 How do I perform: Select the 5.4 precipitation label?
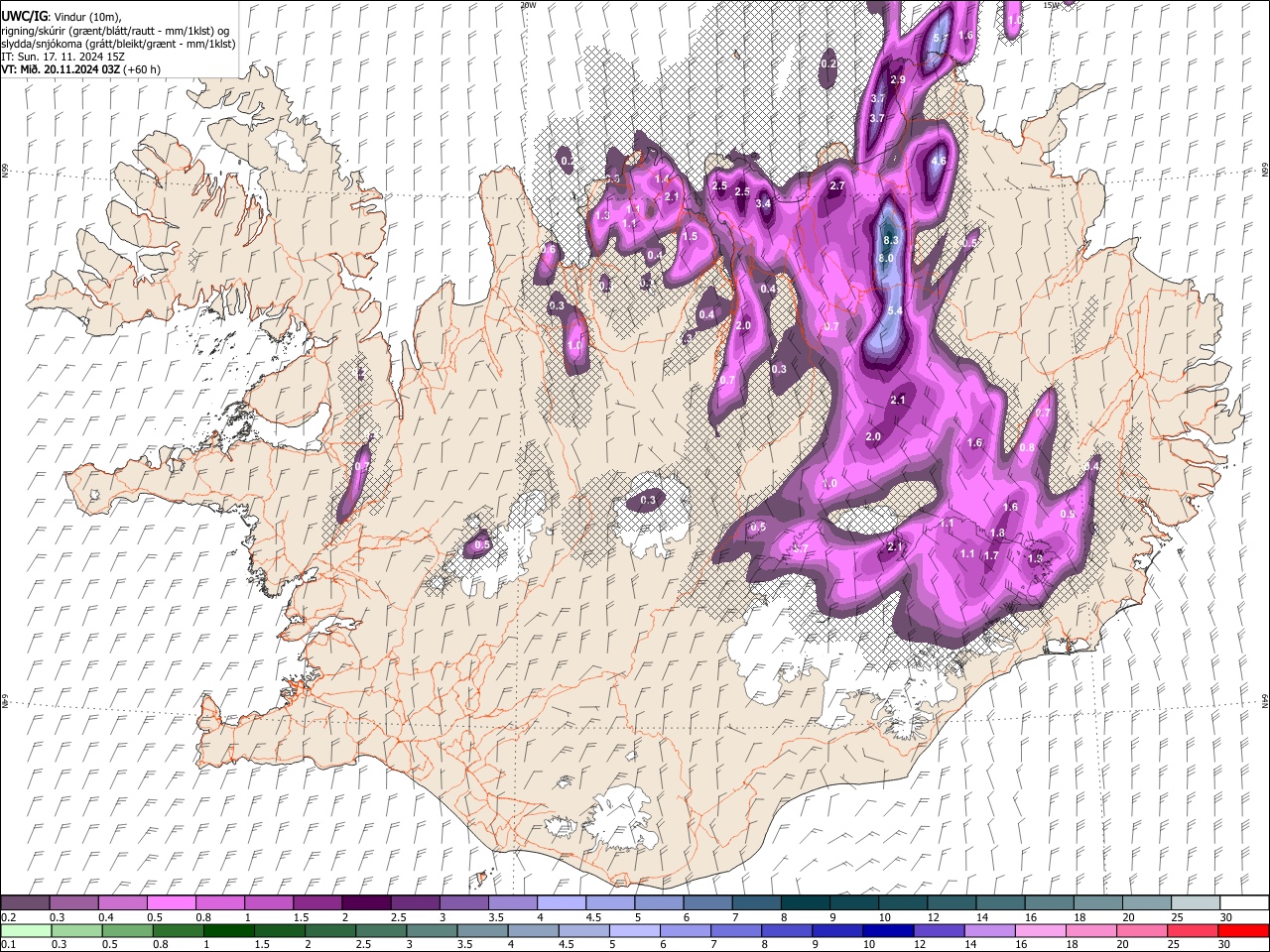[x=895, y=310]
